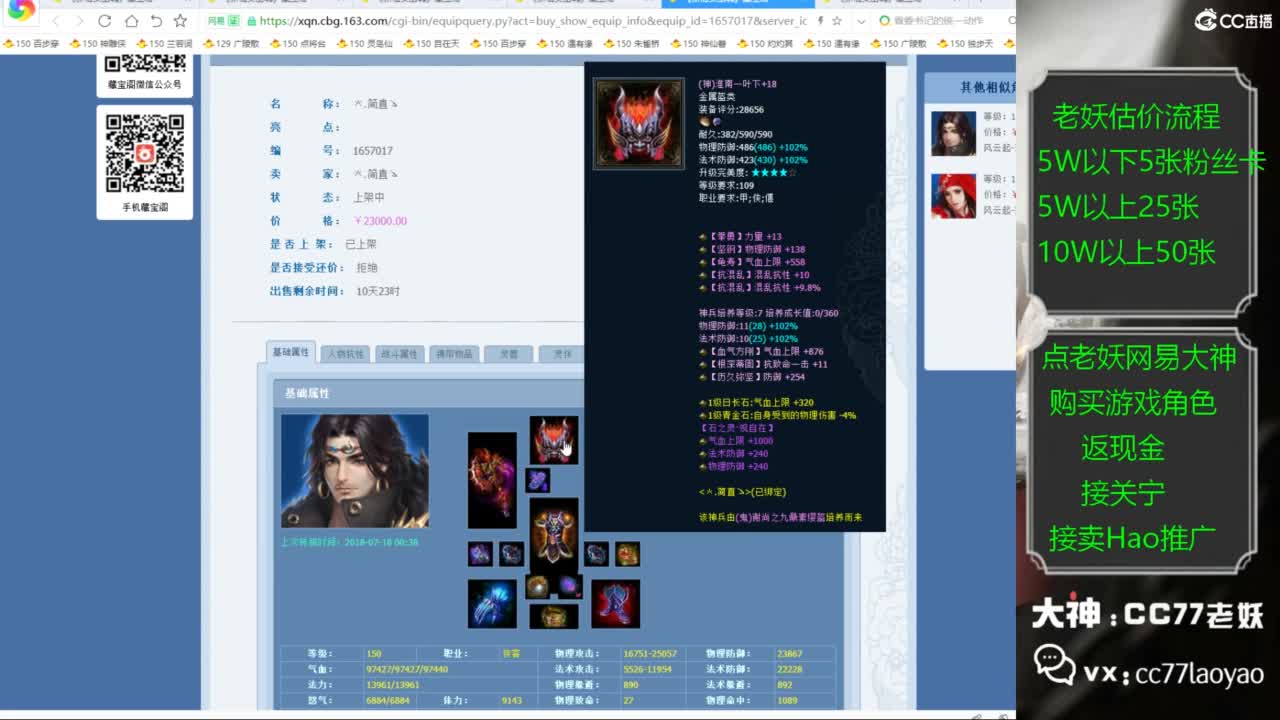Open the colorful browser logo menu
Viewport: 1280px width, 720px height.
coord(20,10)
